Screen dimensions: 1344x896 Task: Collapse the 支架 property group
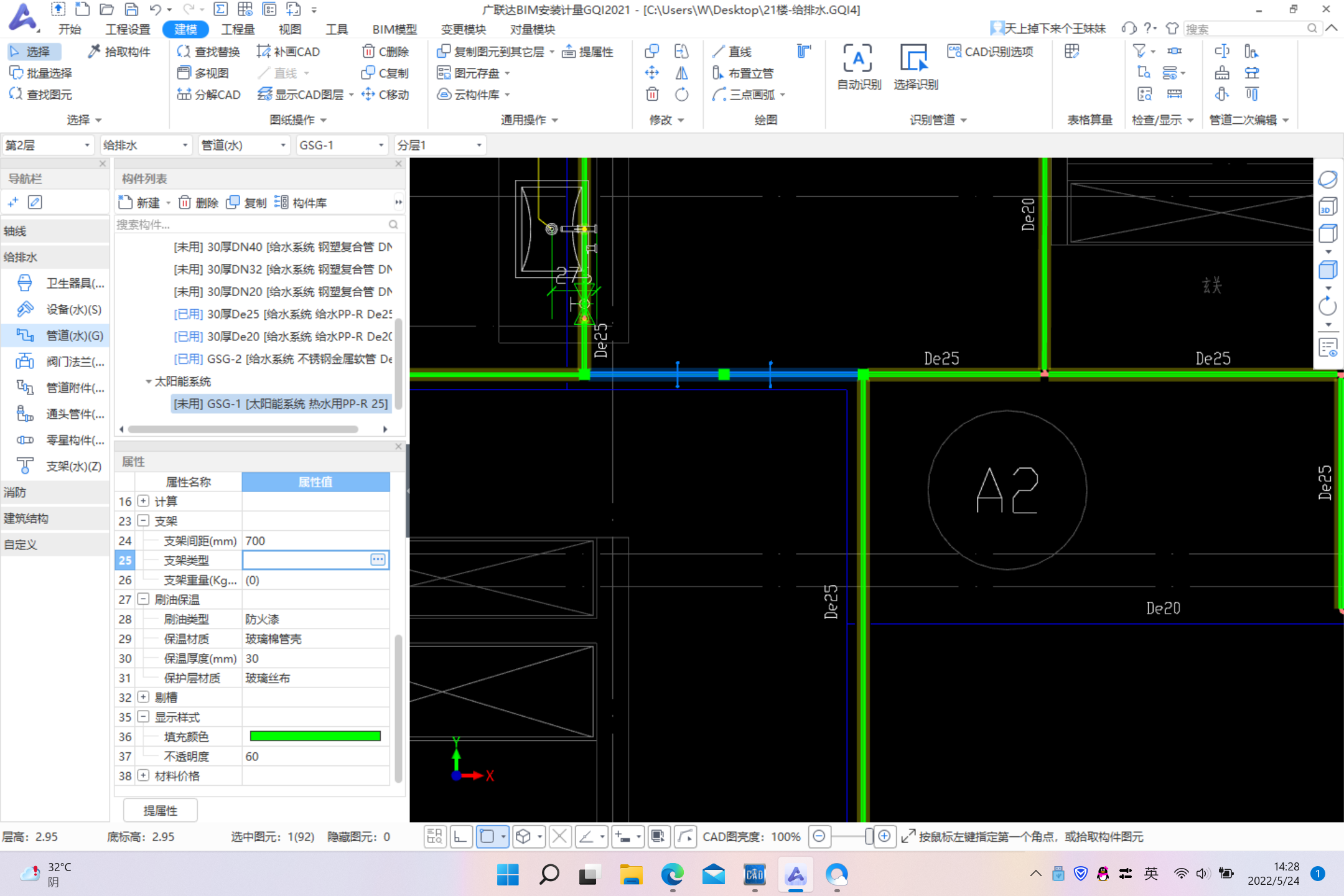144,520
